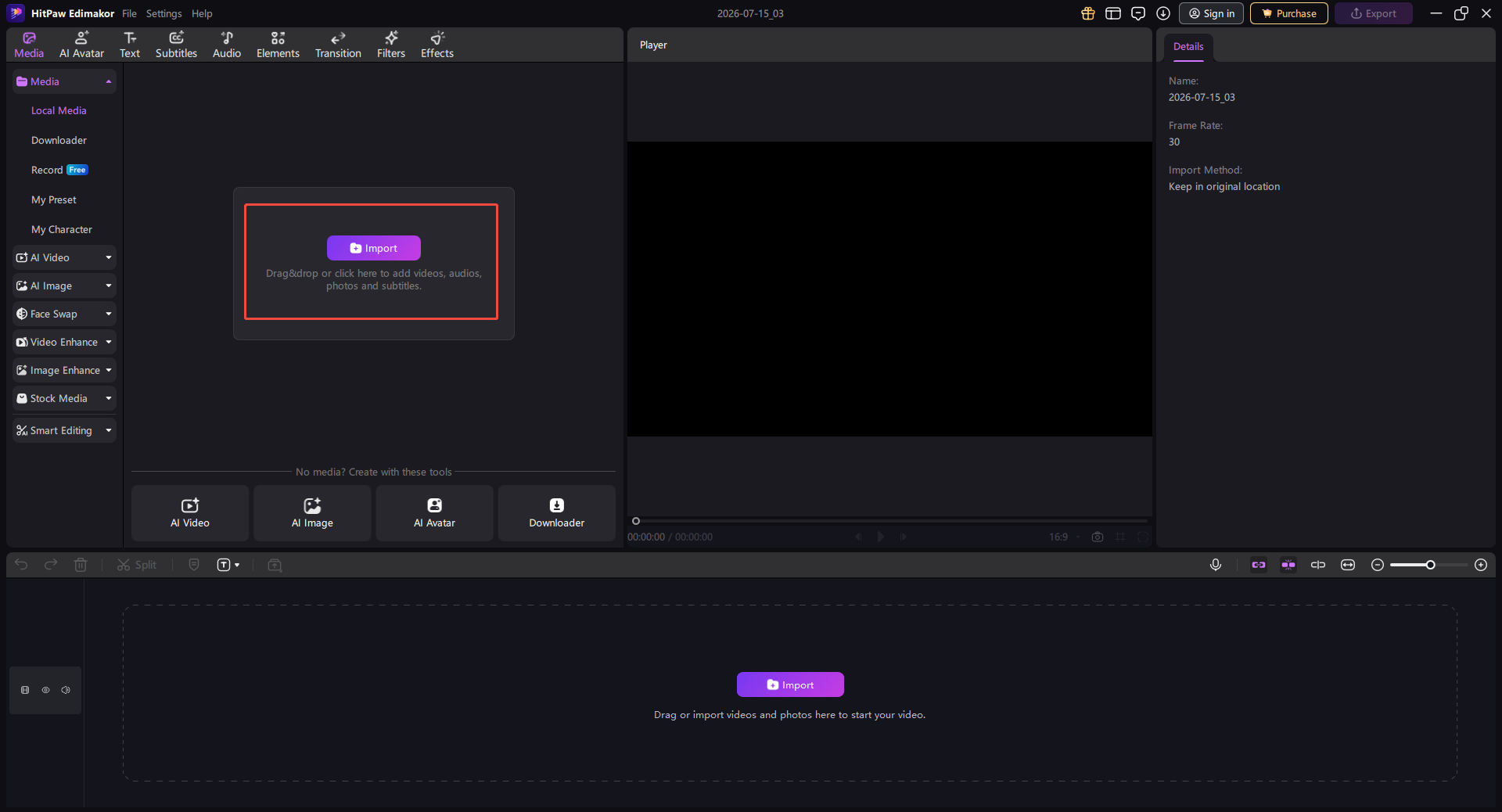1502x812 pixels.
Task: Select the Details tab
Action: [1188, 47]
